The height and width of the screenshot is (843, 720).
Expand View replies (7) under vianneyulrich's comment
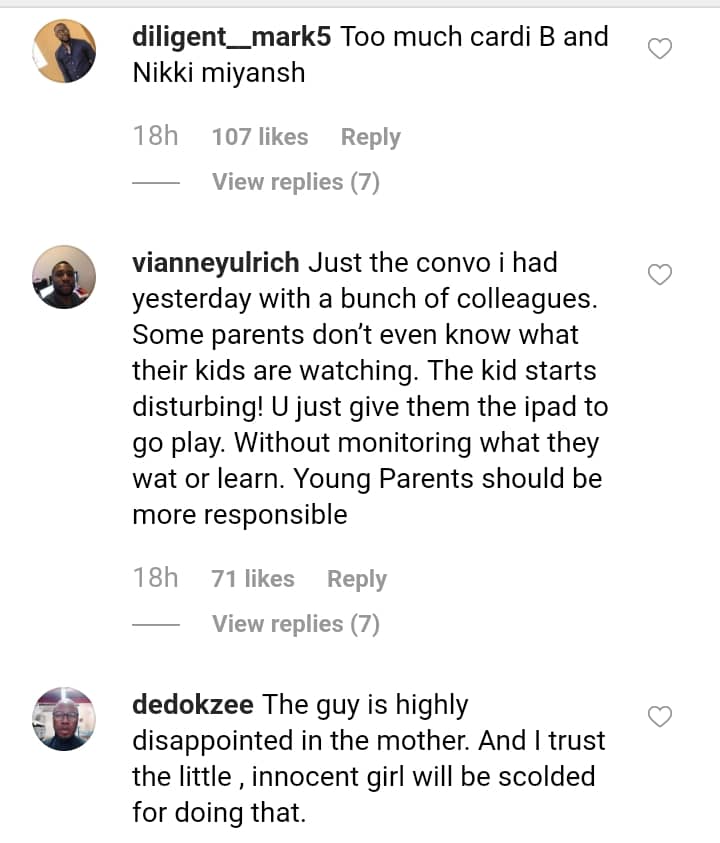[x=295, y=624]
